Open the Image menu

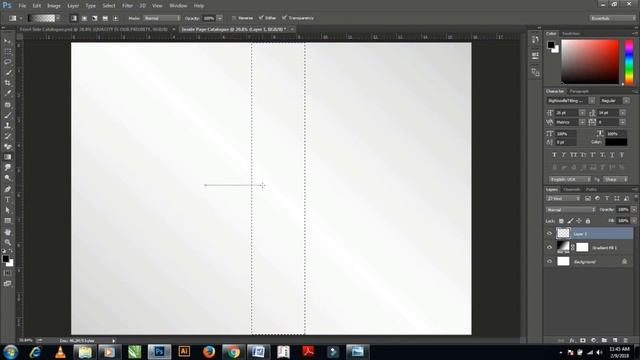coord(54,6)
